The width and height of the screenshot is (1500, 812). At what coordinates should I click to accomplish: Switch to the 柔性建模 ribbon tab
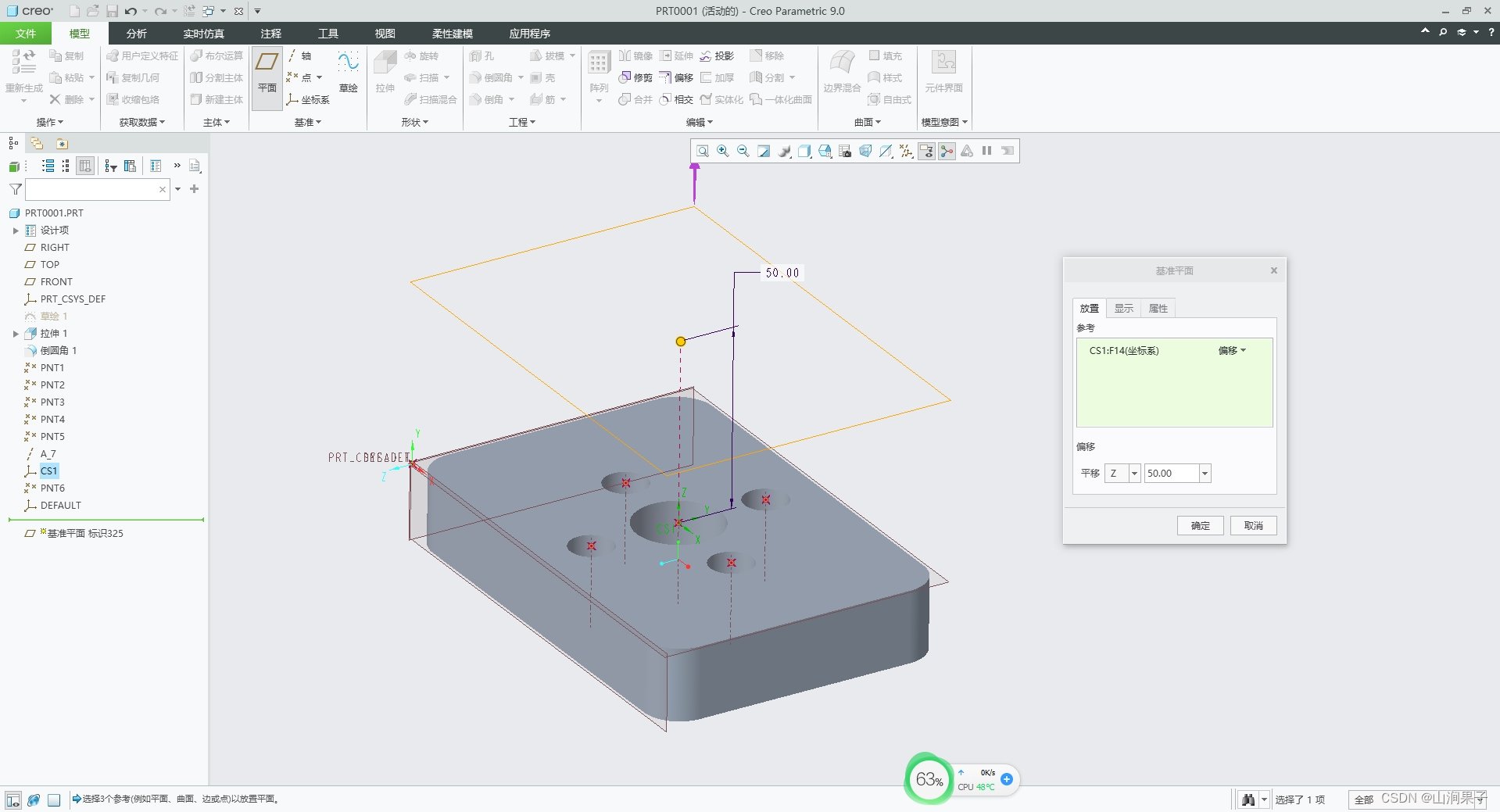point(453,34)
